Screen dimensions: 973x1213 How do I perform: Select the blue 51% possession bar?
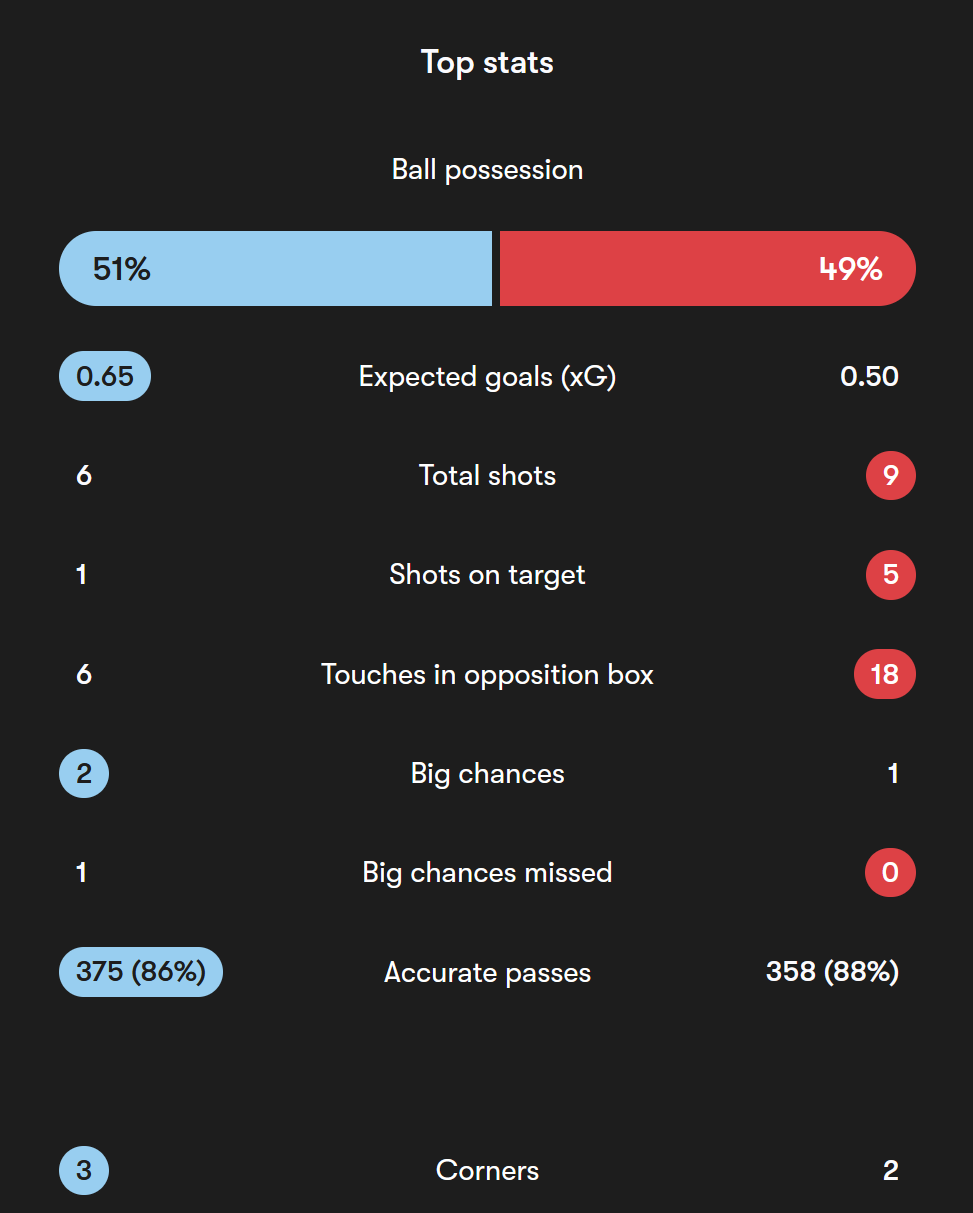point(276,268)
